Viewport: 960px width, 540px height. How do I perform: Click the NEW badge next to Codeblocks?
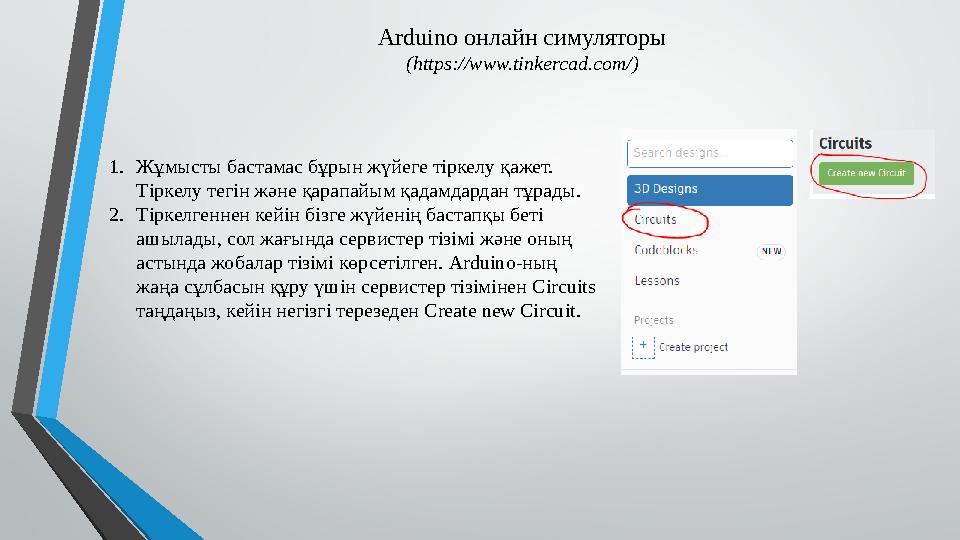[x=771, y=251]
